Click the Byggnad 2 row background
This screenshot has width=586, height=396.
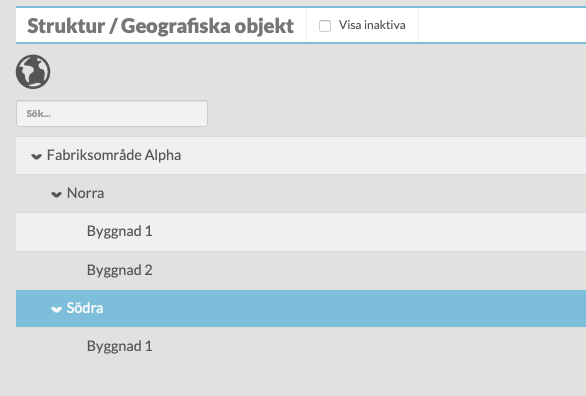[x=336, y=270]
